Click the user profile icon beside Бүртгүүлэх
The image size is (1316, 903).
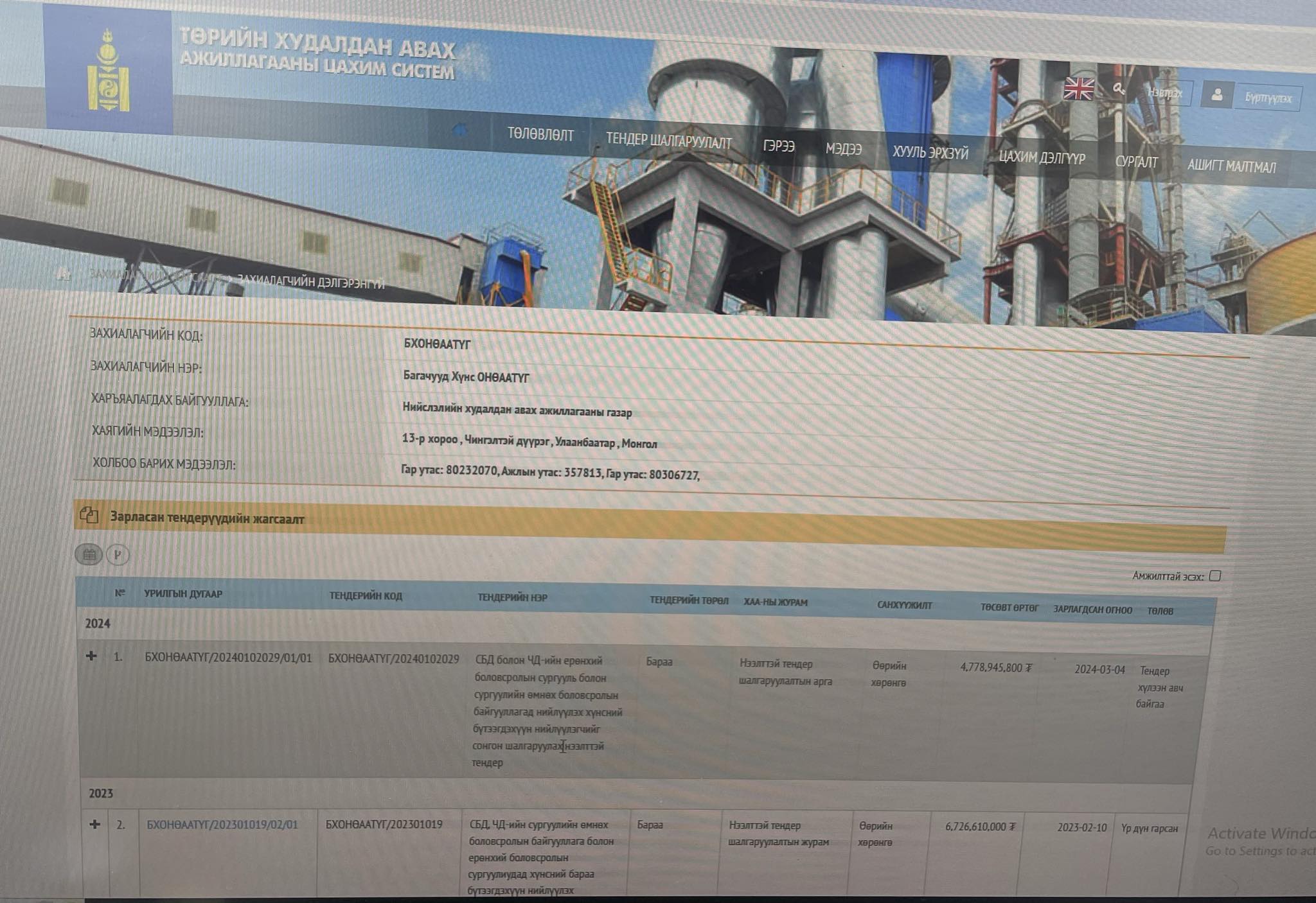coord(1216,95)
